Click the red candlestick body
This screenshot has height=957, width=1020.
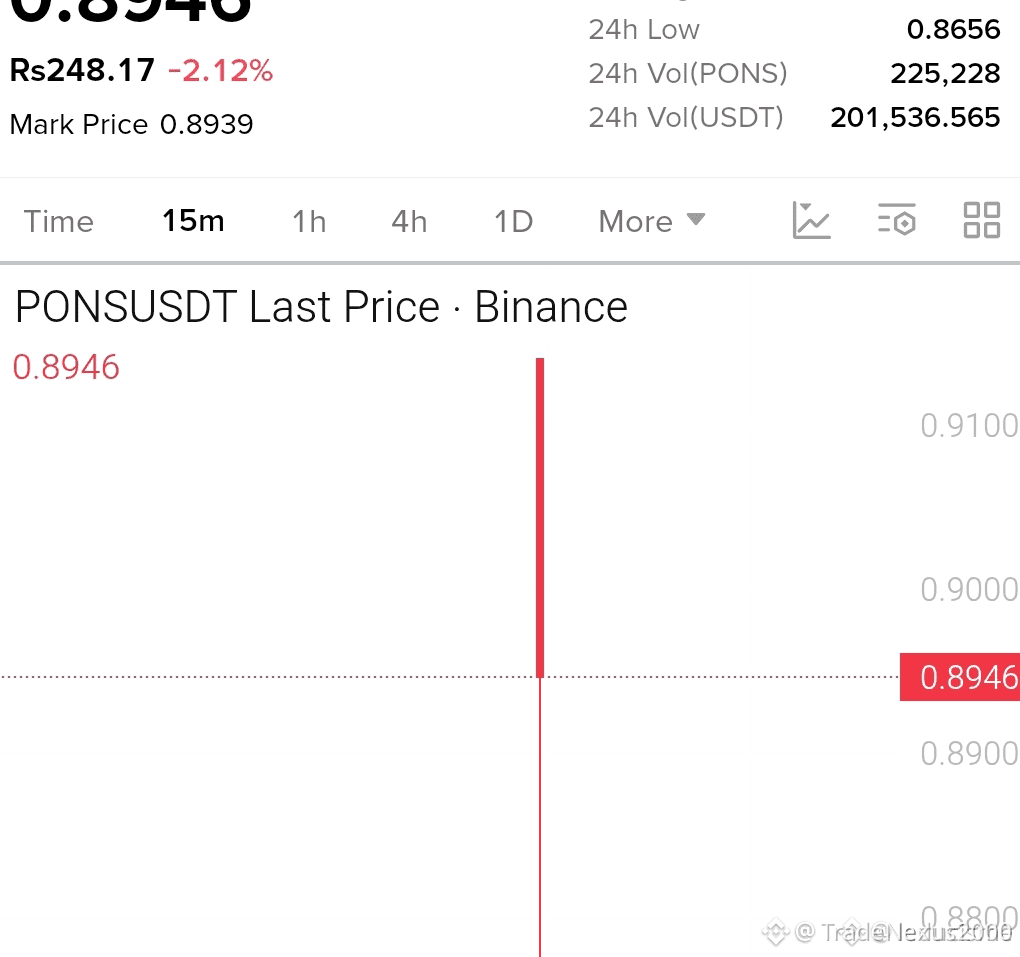pyautogui.click(x=540, y=518)
